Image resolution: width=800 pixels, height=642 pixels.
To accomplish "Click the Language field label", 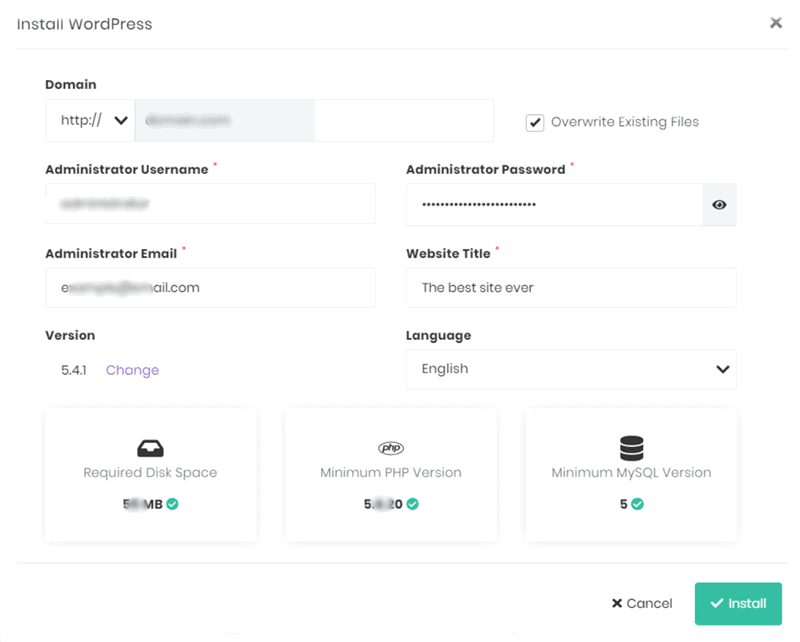I will click(x=439, y=336).
